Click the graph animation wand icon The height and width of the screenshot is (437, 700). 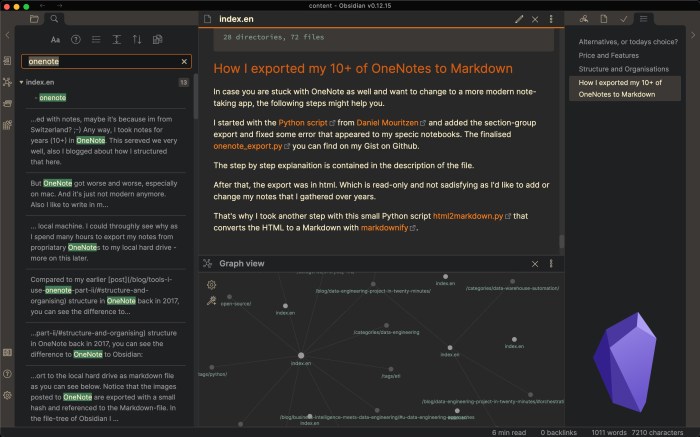click(x=211, y=299)
